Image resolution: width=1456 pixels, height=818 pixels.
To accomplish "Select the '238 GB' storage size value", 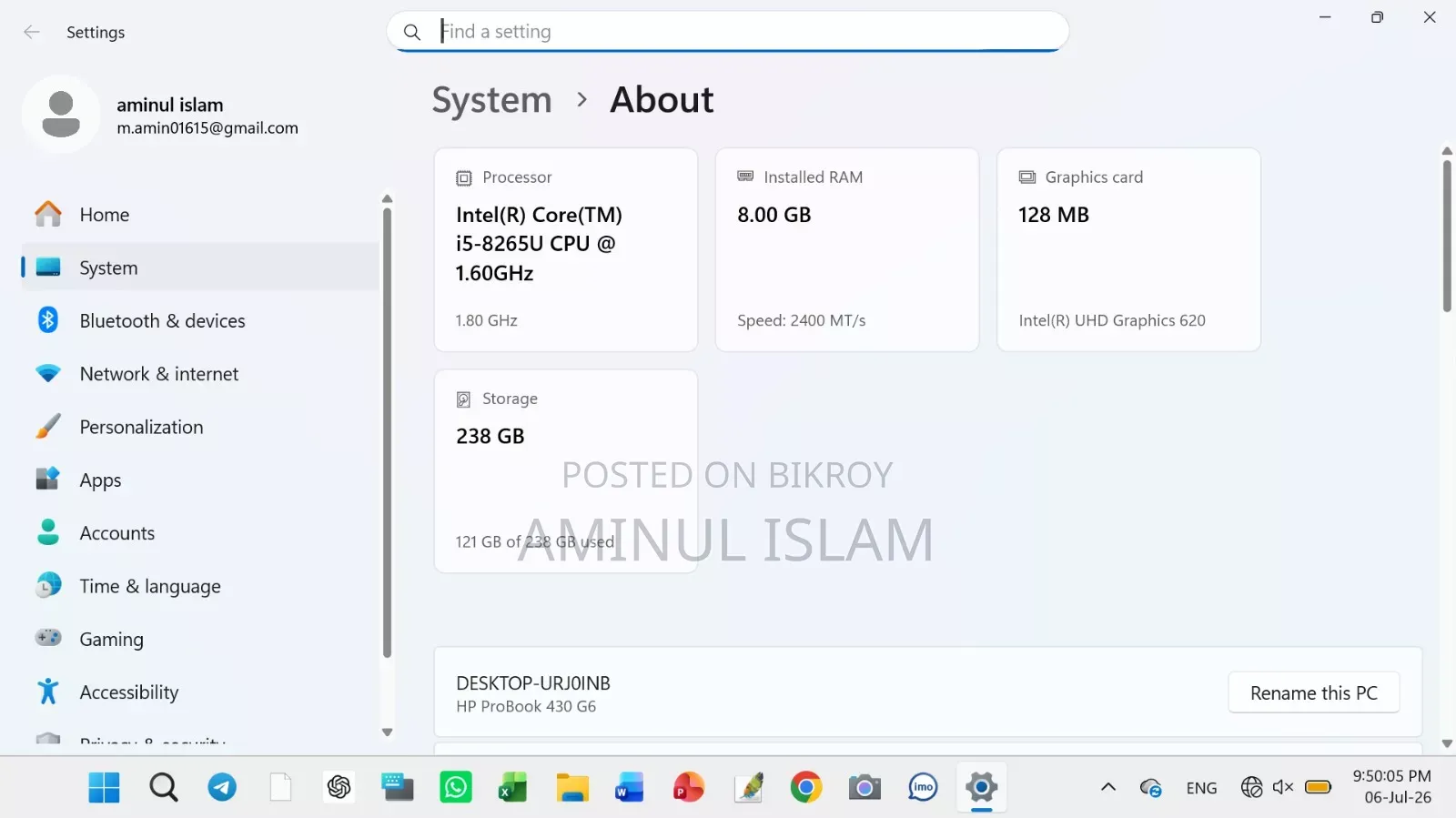I will pyautogui.click(x=490, y=436).
